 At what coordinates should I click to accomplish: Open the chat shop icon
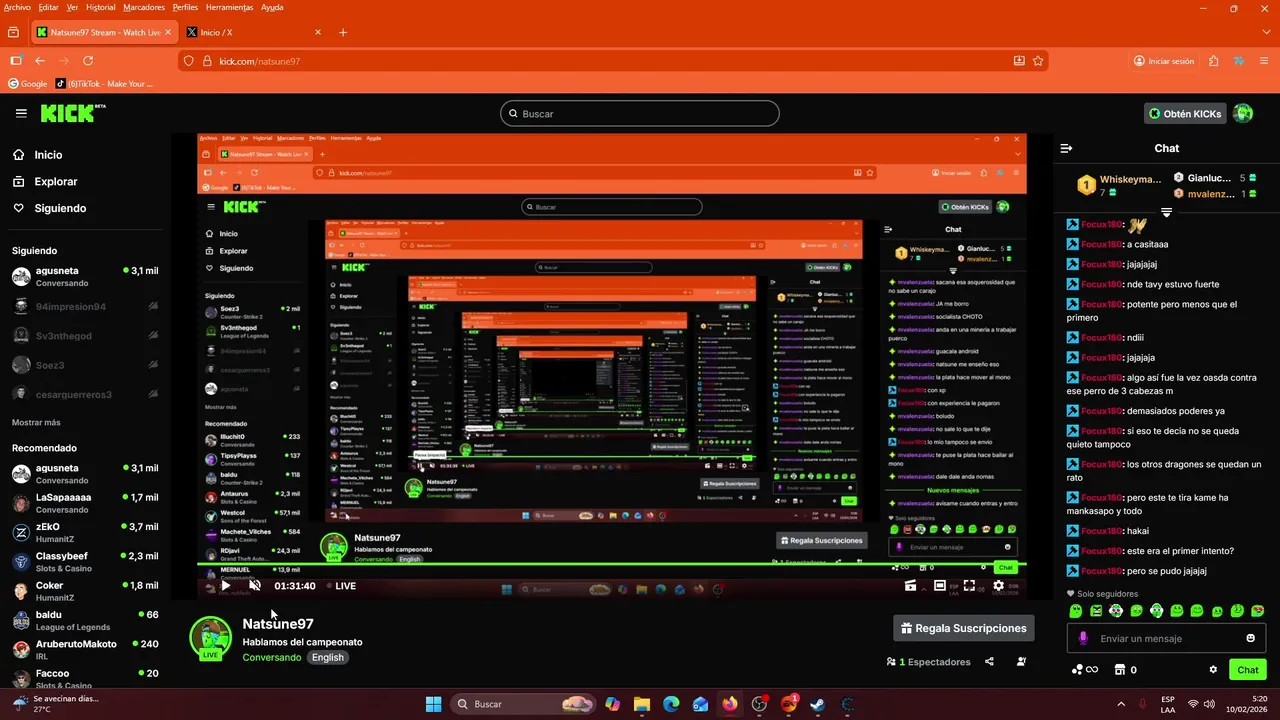1120,670
